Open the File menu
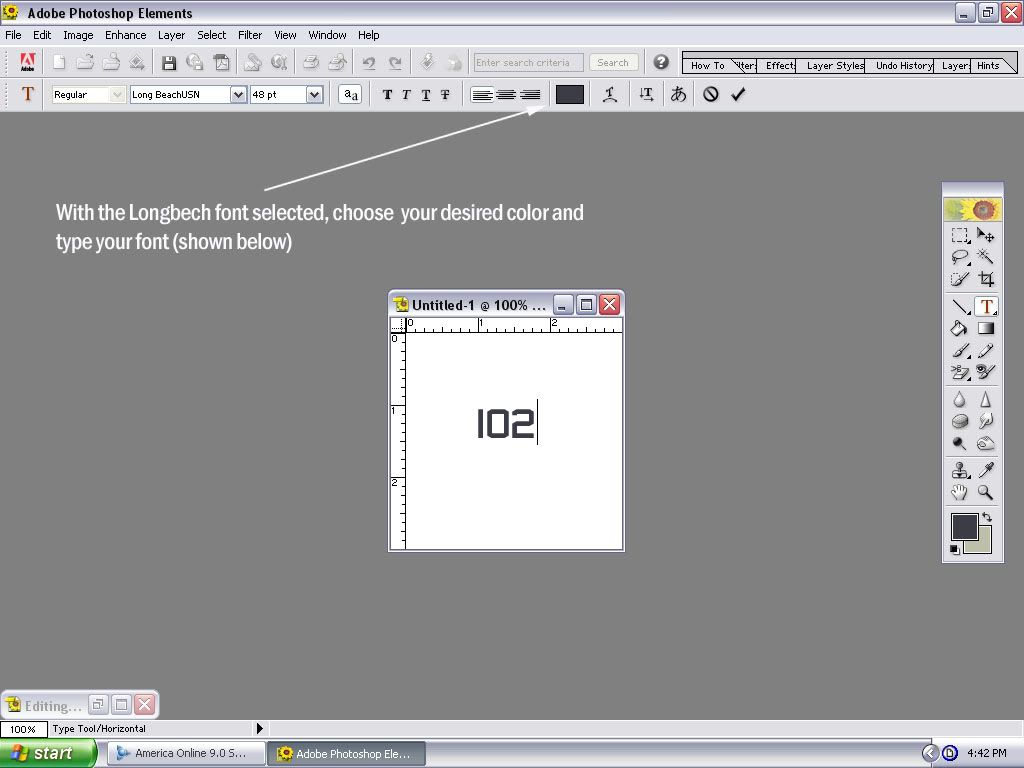The height and width of the screenshot is (768, 1024). pyautogui.click(x=13, y=35)
